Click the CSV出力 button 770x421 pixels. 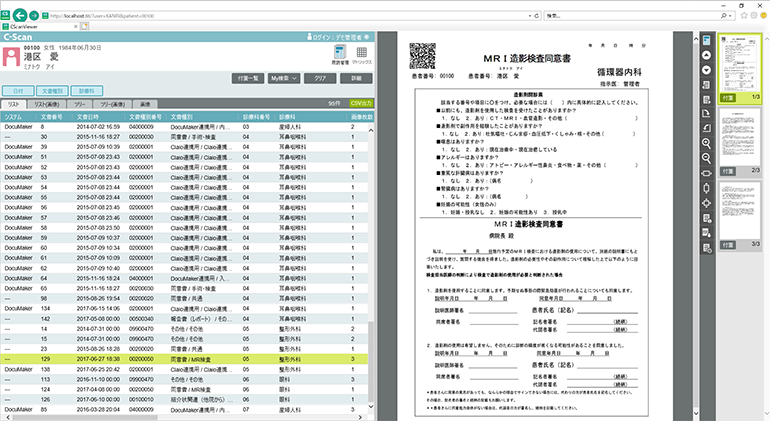pos(361,103)
